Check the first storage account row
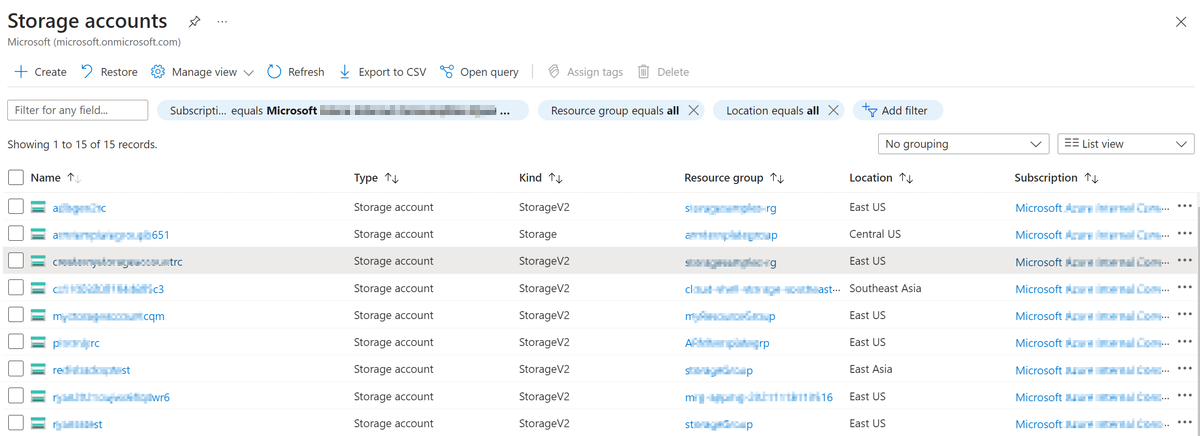Viewport: 1200px width, 436px height. coord(15,207)
